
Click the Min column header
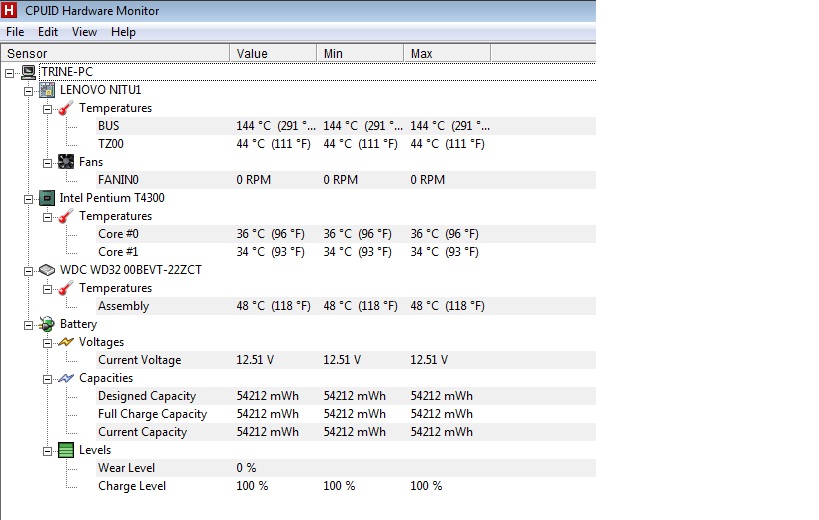pos(360,54)
